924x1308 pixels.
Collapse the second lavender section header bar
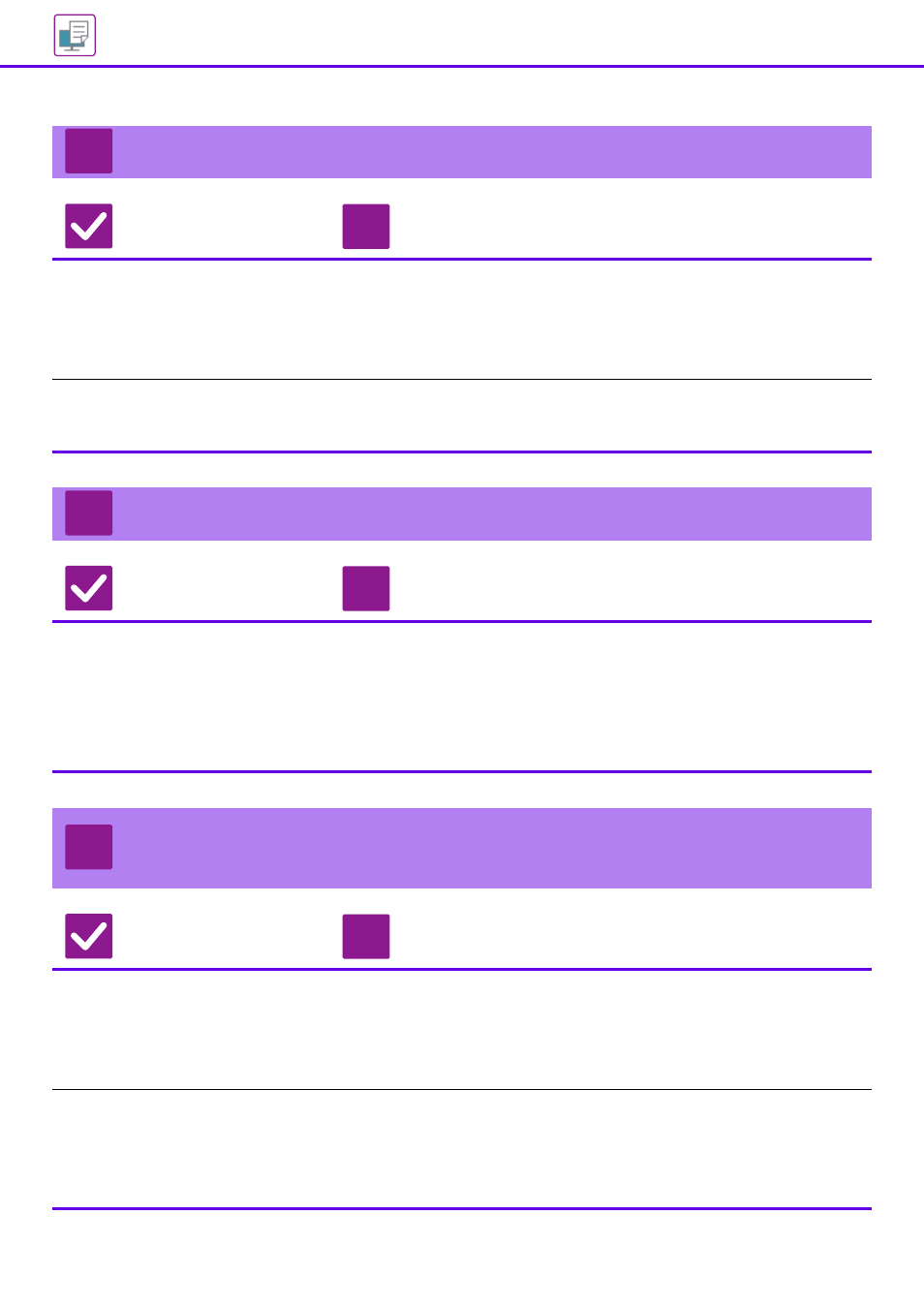point(462,514)
